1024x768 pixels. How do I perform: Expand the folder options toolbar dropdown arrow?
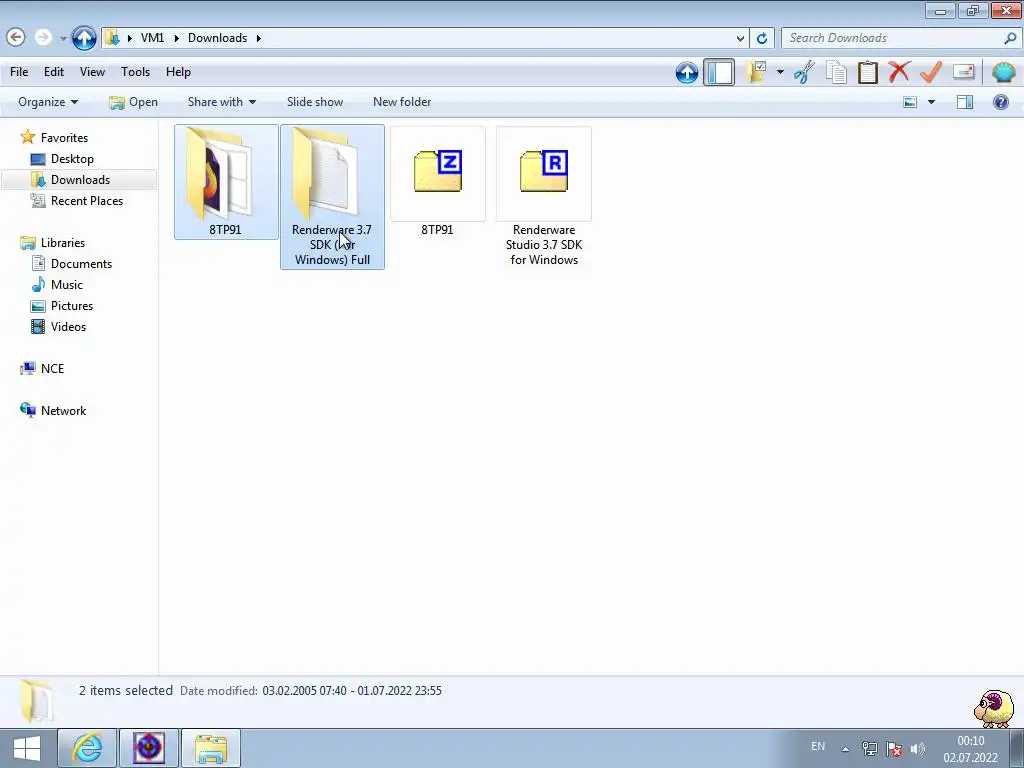pyautogui.click(x=780, y=72)
